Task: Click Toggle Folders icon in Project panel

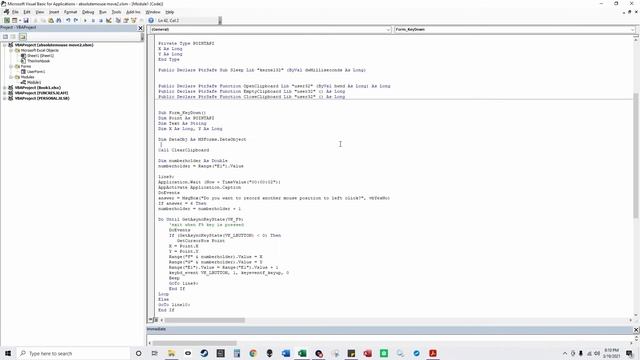Action: [22, 37]
